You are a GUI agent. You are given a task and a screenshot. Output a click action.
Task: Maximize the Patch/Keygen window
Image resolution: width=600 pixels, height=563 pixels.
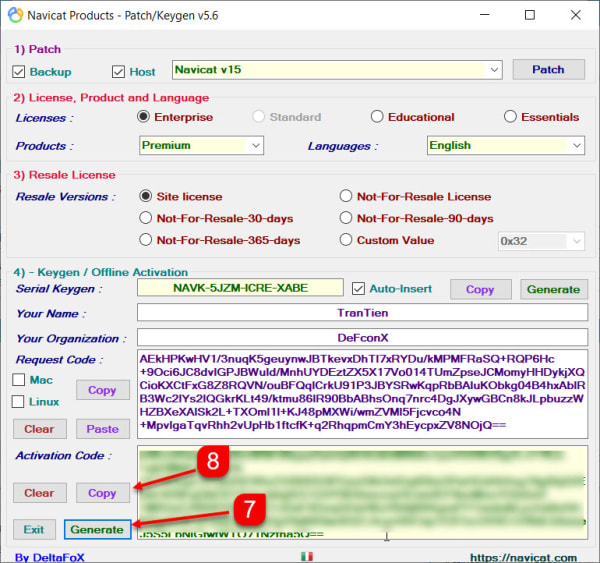point(530,15)
